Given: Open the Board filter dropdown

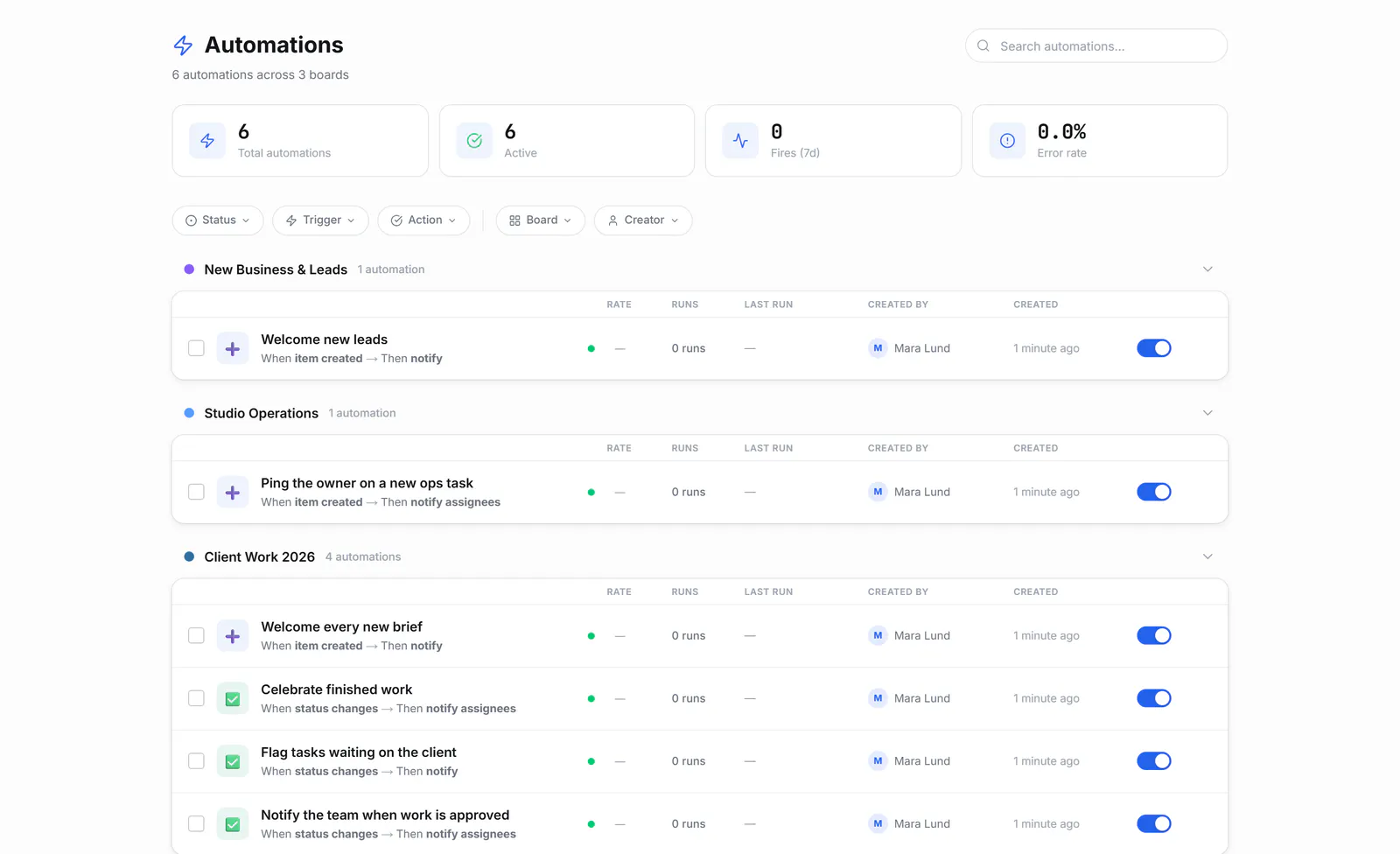Looking at the screenshot, I should click(540, 220).
